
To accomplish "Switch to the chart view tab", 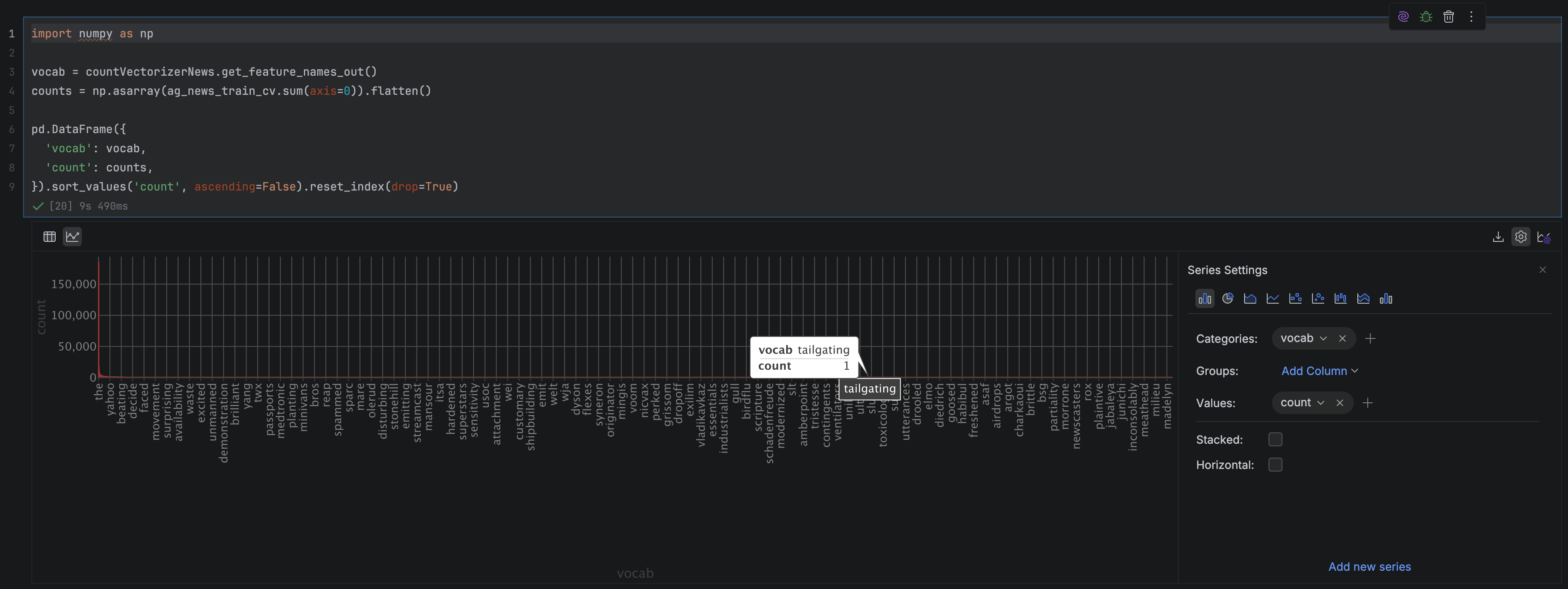I will coord(72,237).
